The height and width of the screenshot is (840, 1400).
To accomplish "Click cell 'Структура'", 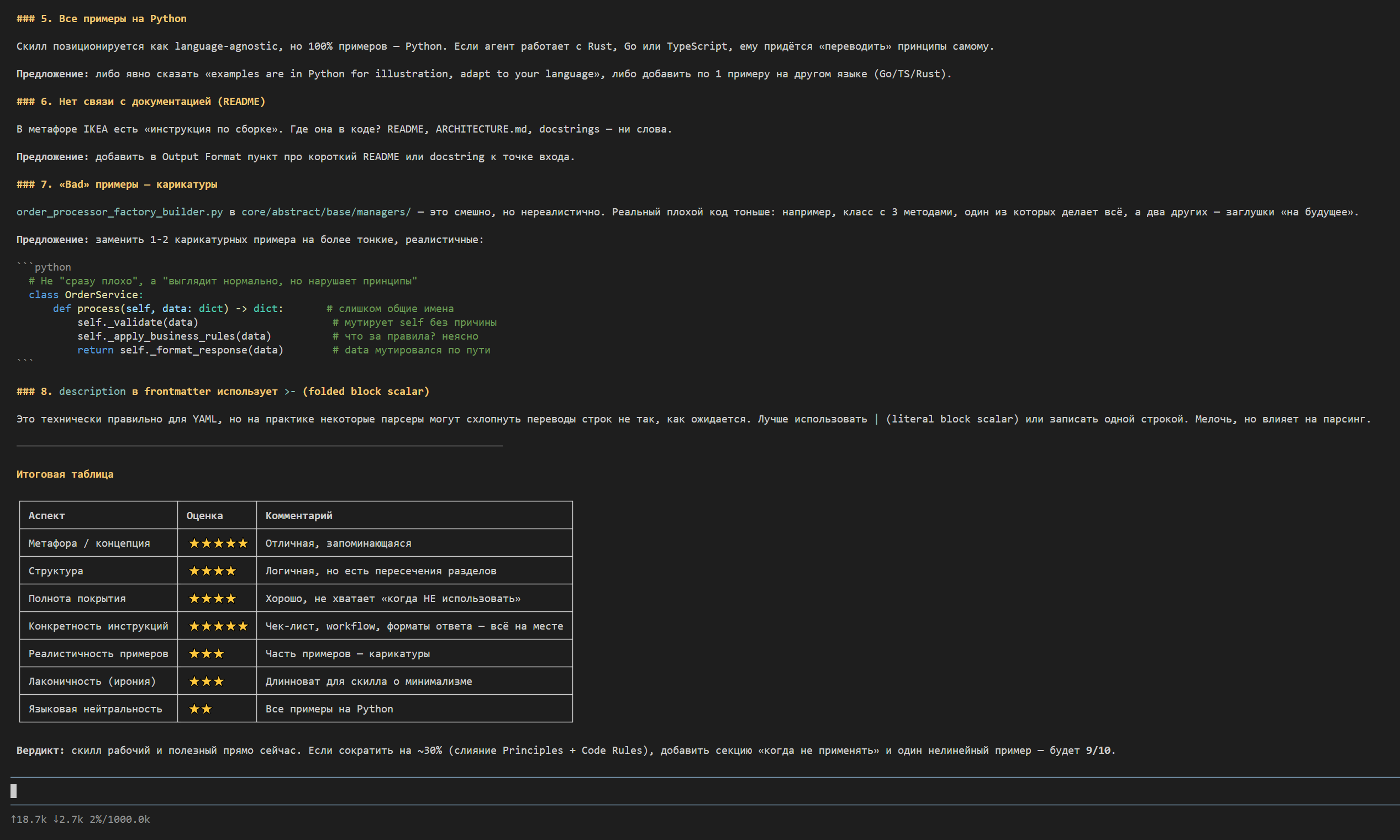I will (55, 570).
